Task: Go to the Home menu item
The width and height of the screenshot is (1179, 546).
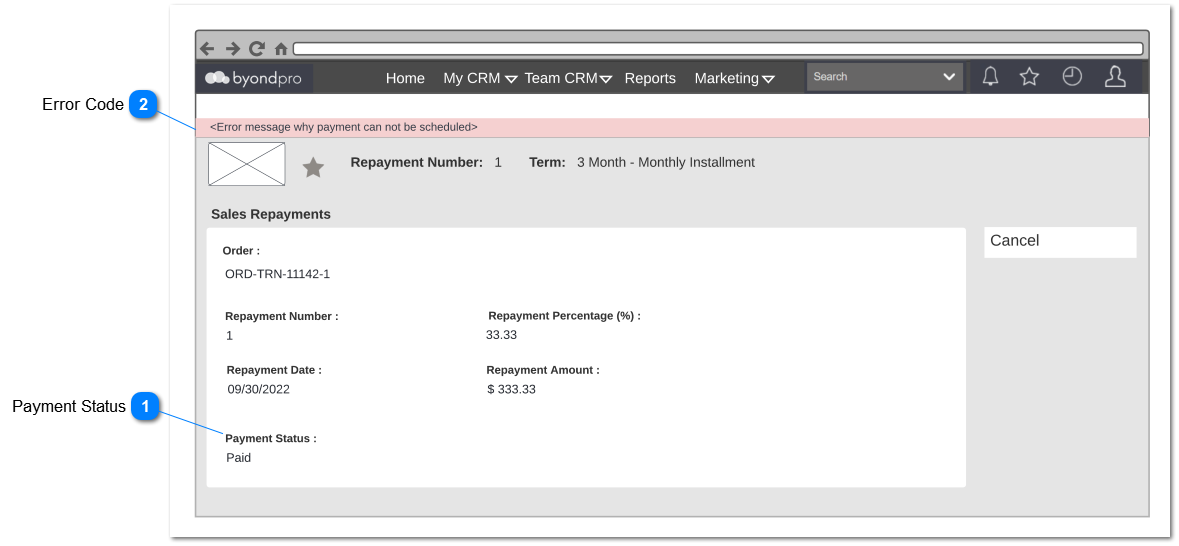Action: click(405, 78)
